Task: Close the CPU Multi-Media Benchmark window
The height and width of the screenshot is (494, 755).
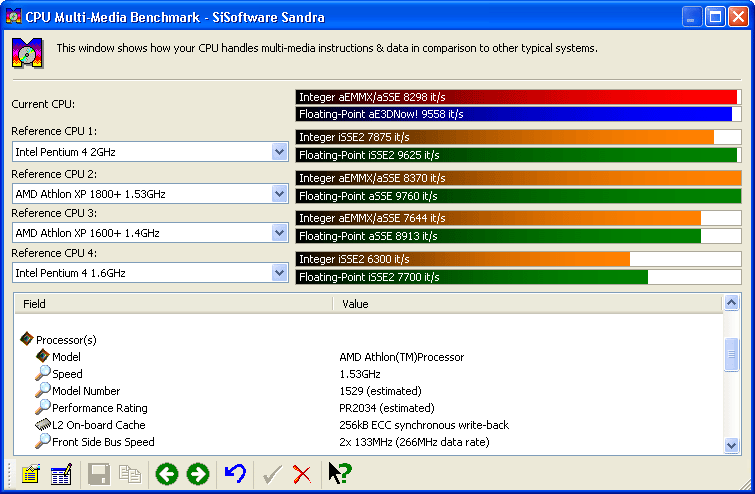Action: (x=739, y=17)
